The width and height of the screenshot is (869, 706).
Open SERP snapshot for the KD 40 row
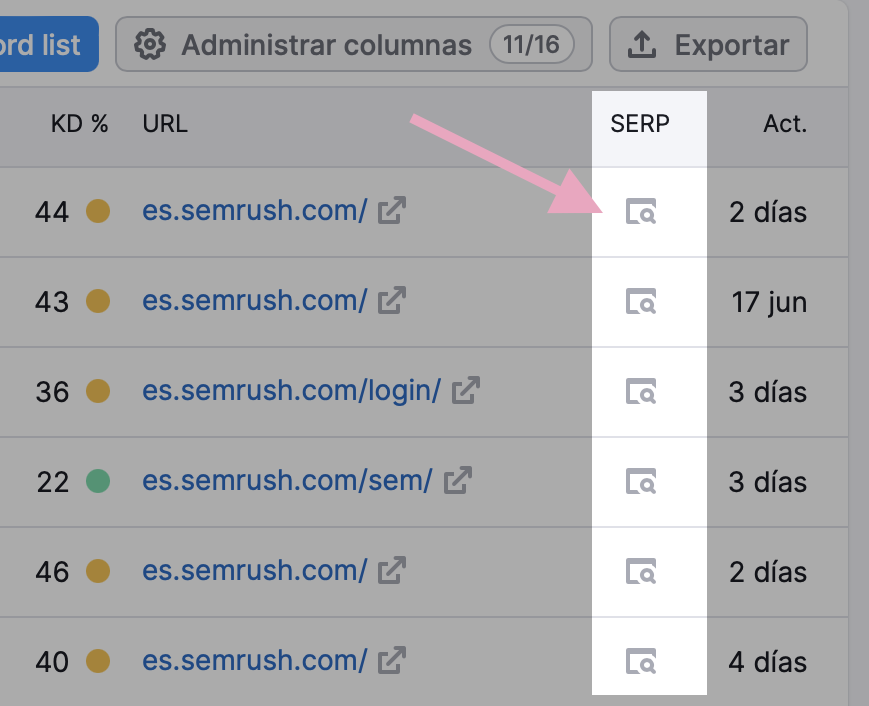(641, 661)
